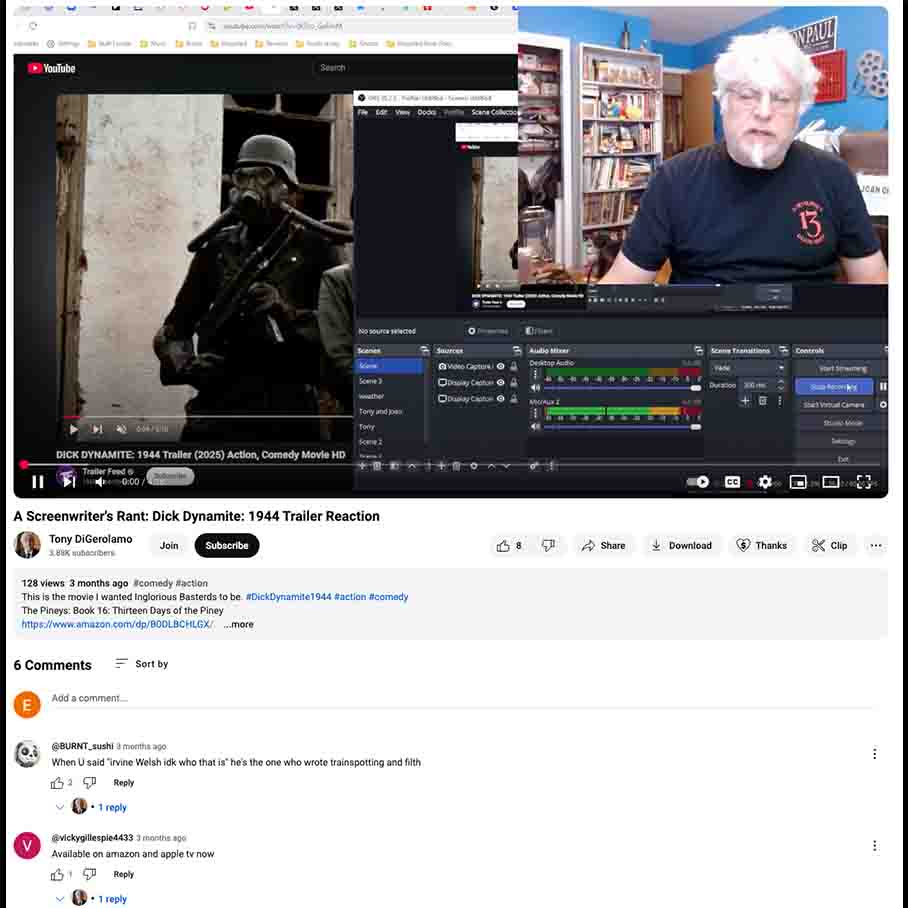
Task: Click the orange E user avatar
Action: pyautogui.click(x=27, y=704)
